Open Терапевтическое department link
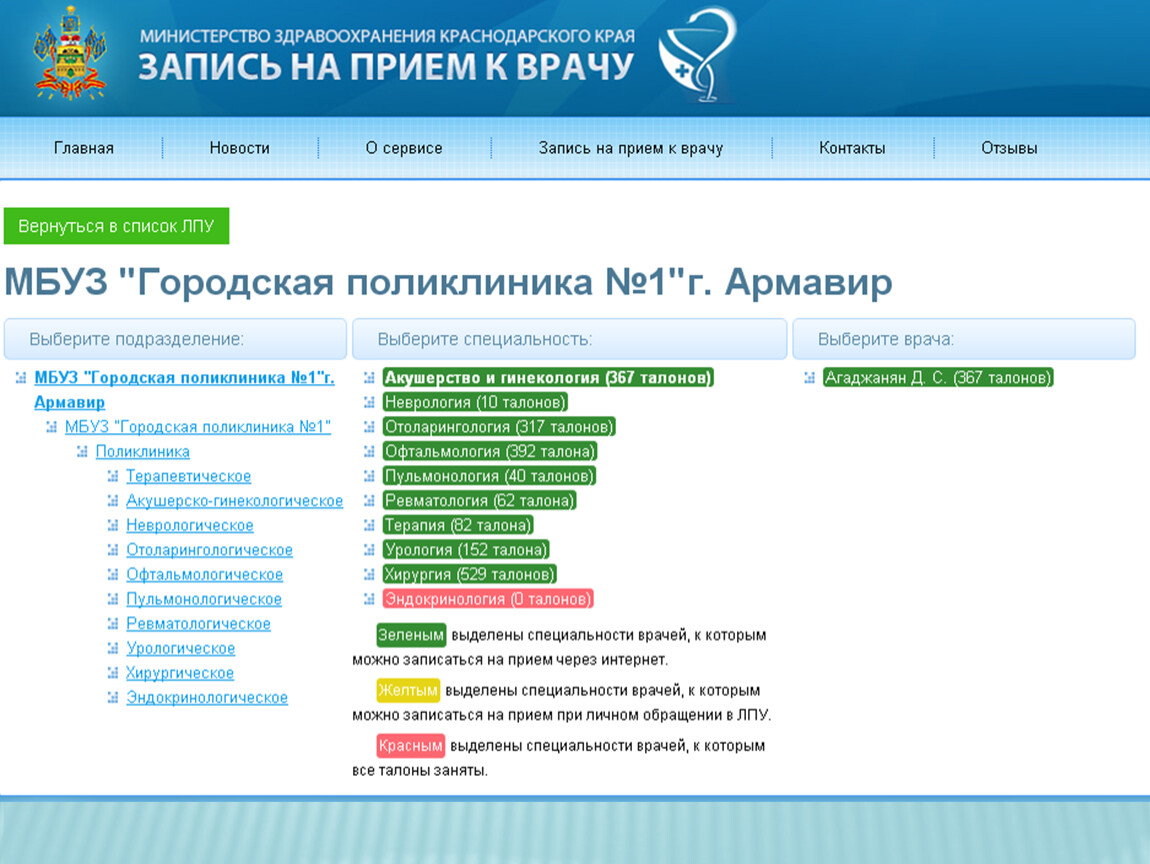Image resolution: width=1150 pixels, height=864 pixels. point(188,476)
